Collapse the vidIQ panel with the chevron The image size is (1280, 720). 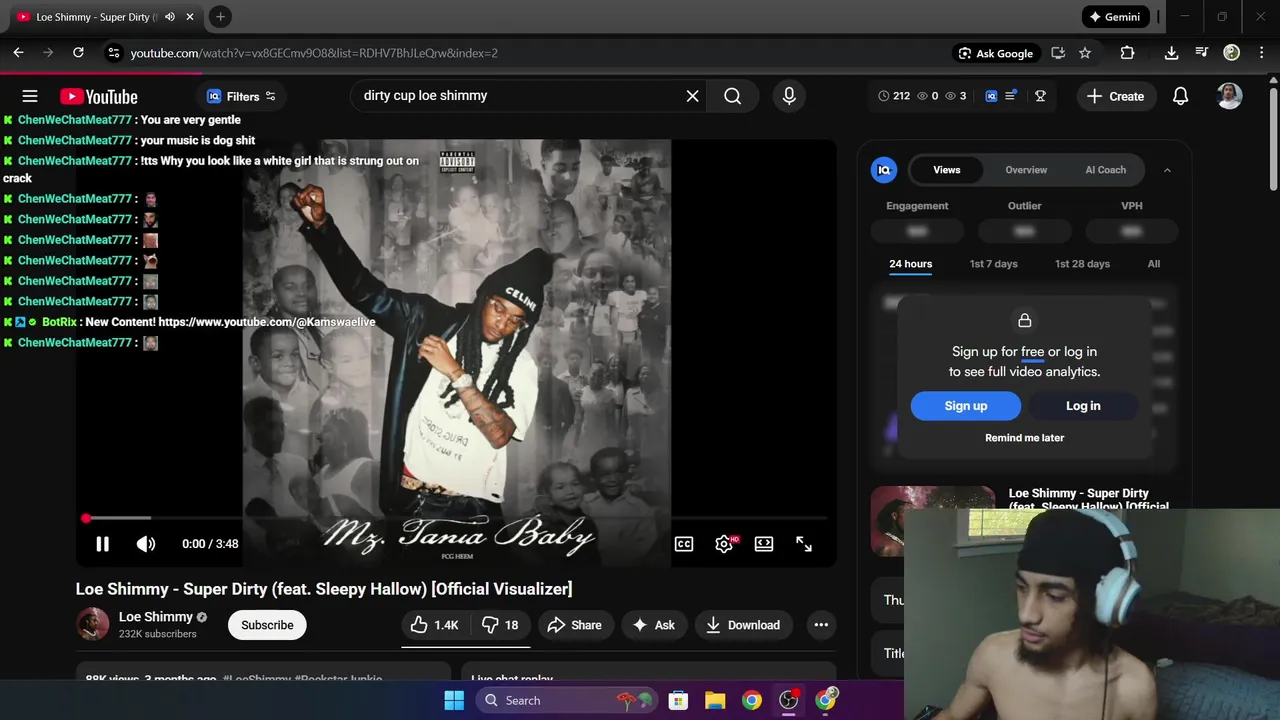click(1167, 170)
